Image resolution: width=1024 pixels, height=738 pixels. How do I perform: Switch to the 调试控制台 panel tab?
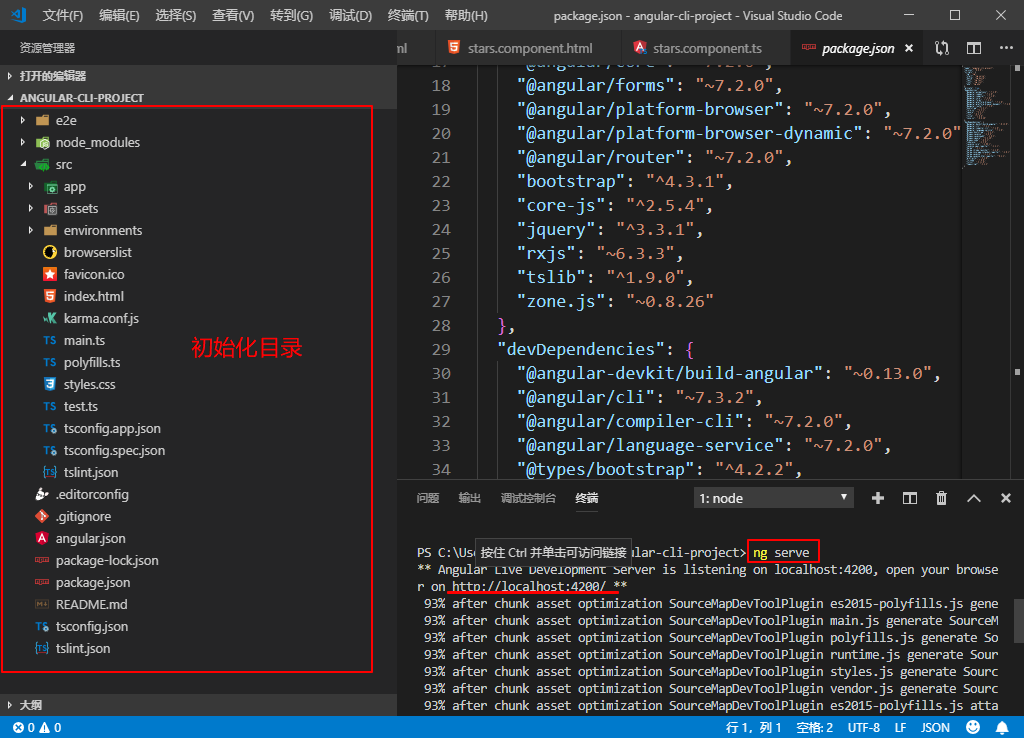[528, 498]
